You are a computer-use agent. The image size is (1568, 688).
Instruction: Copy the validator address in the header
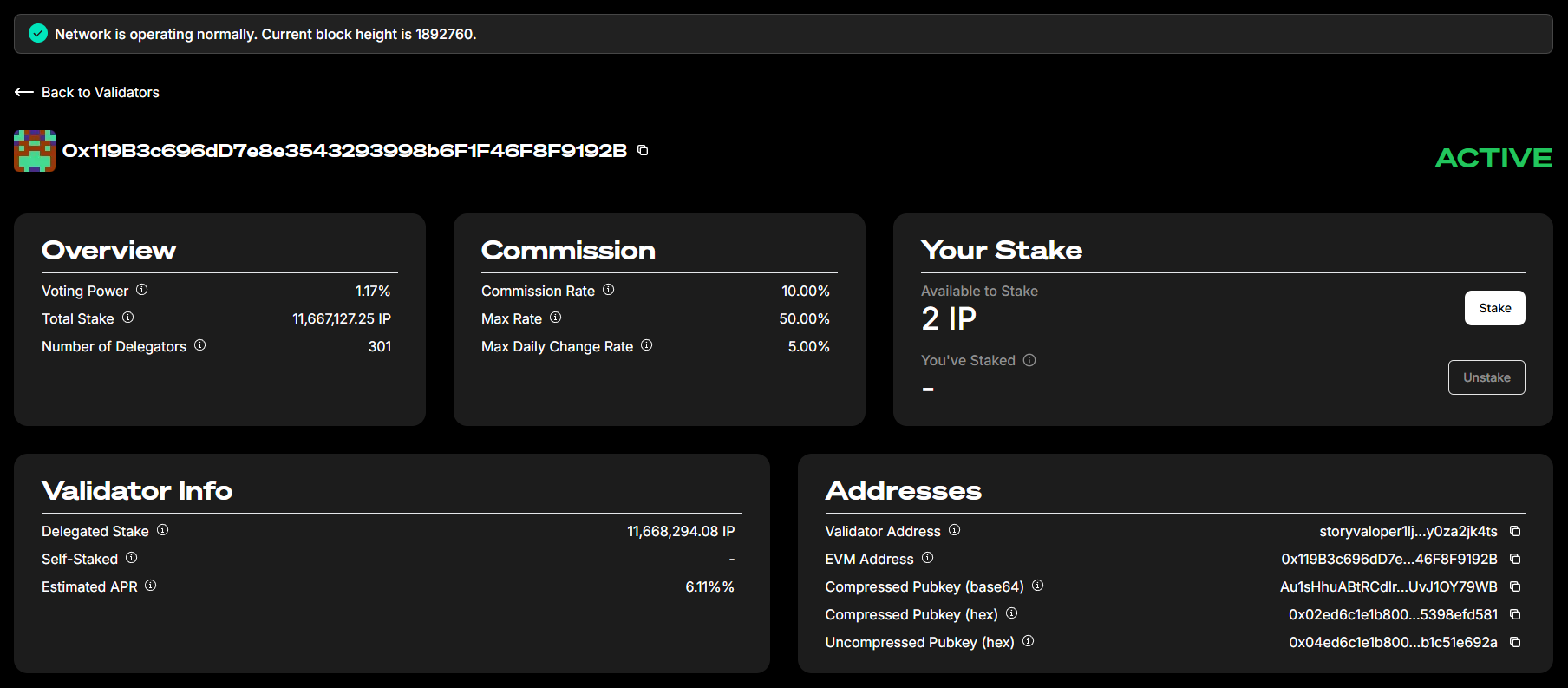tap(643, 150)
